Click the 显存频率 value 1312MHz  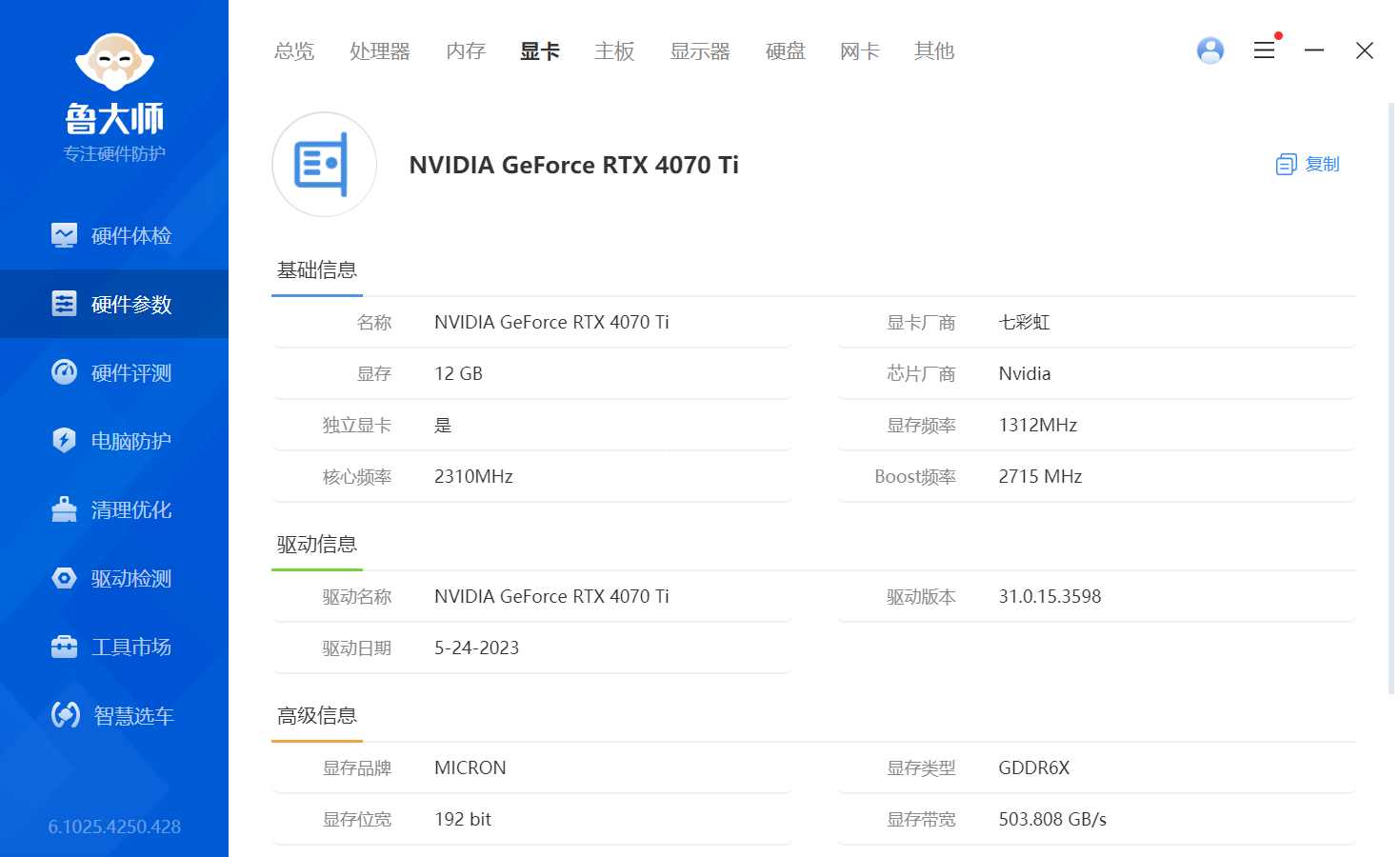click(1038, 425)
